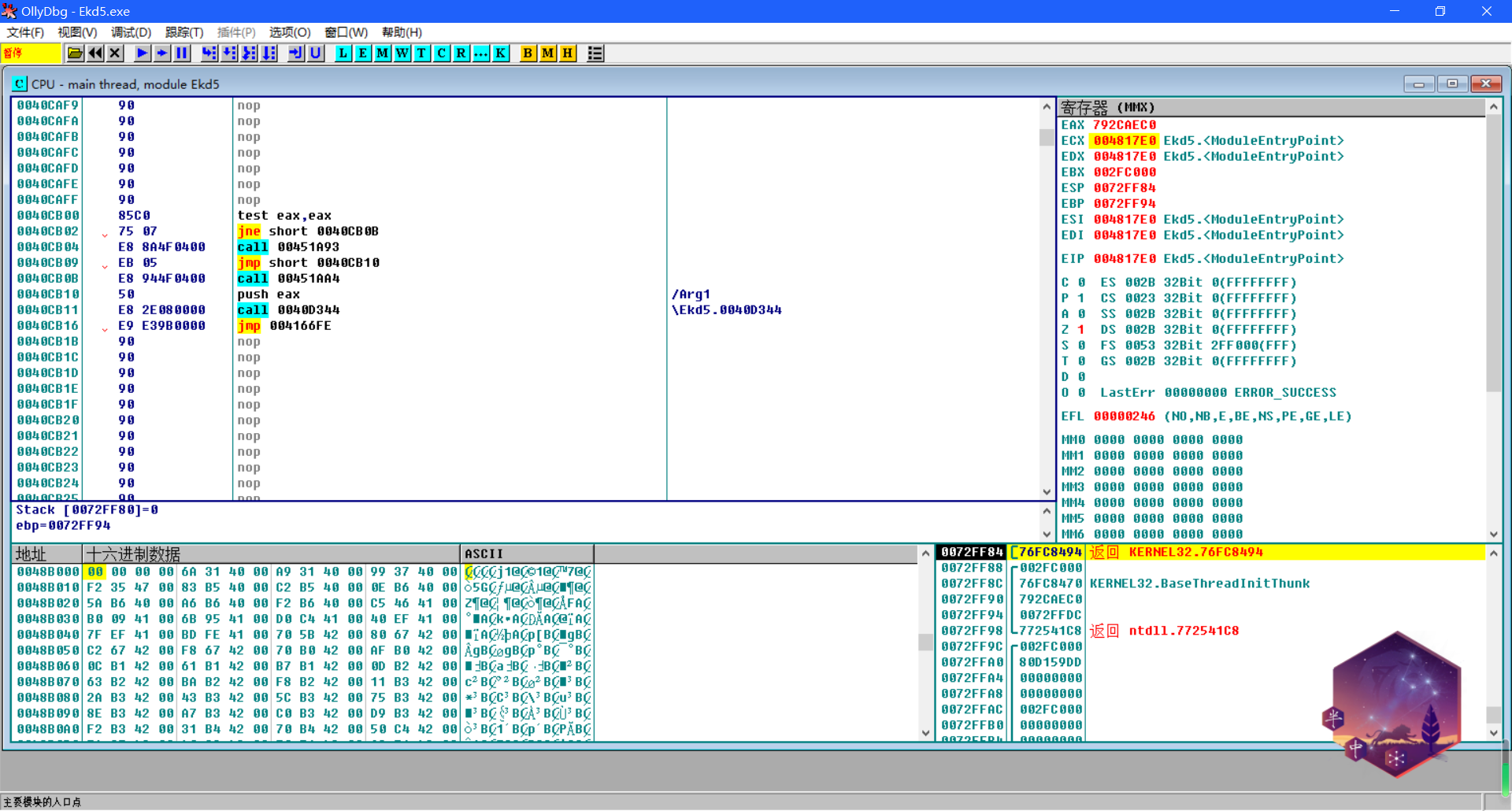The image size is (1512, 811).
Task: Close the debugged program with the X icon
Action: pyautogui.click(x=115, y=54)
